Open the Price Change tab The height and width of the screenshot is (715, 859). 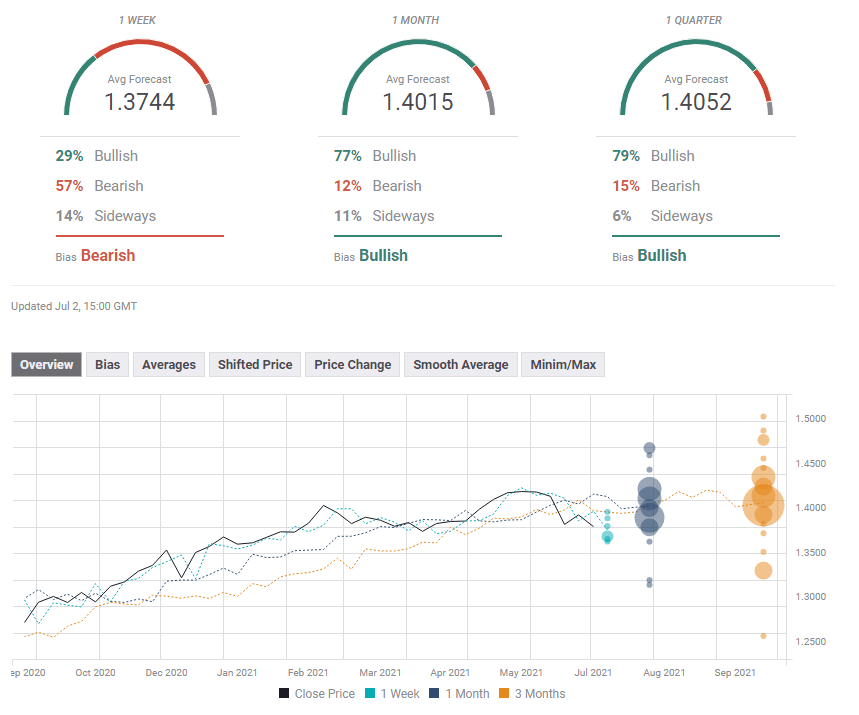[x=352, y=365]
